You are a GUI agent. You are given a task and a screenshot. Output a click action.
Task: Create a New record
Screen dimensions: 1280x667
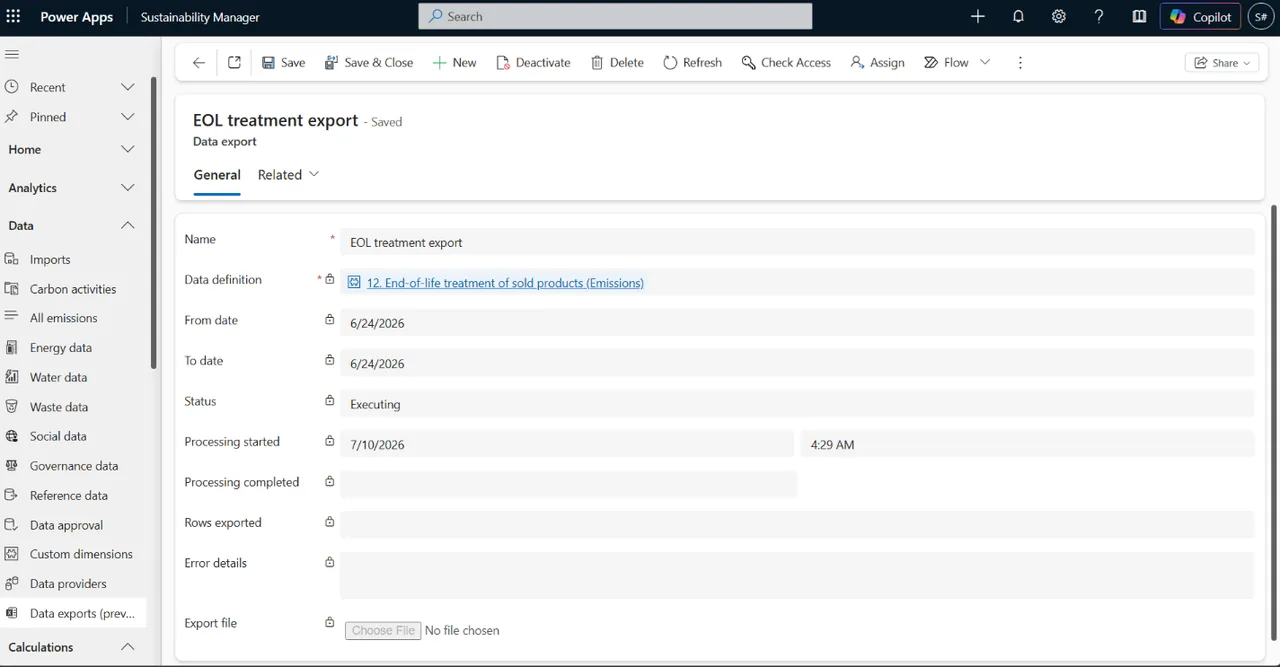(x=455, y=62)
